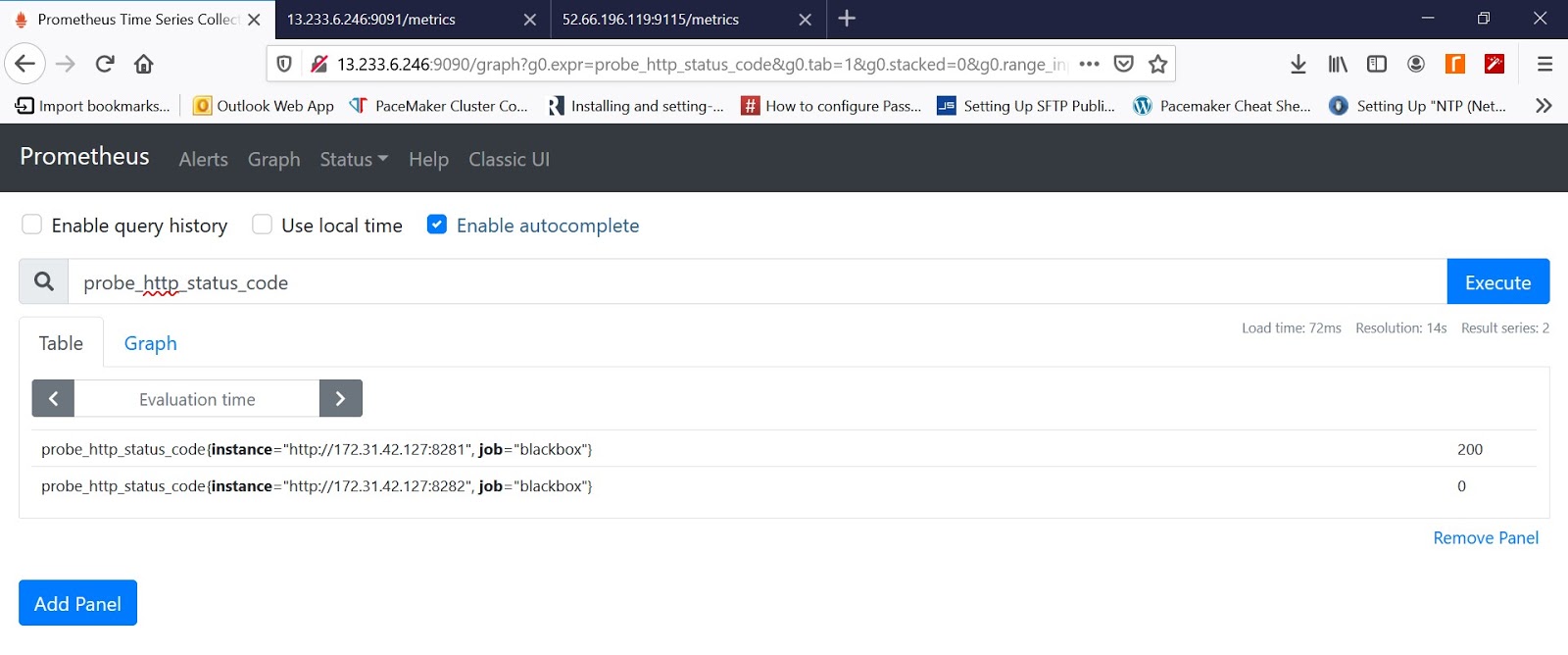Open the downloads panel

pos(1298,64)
